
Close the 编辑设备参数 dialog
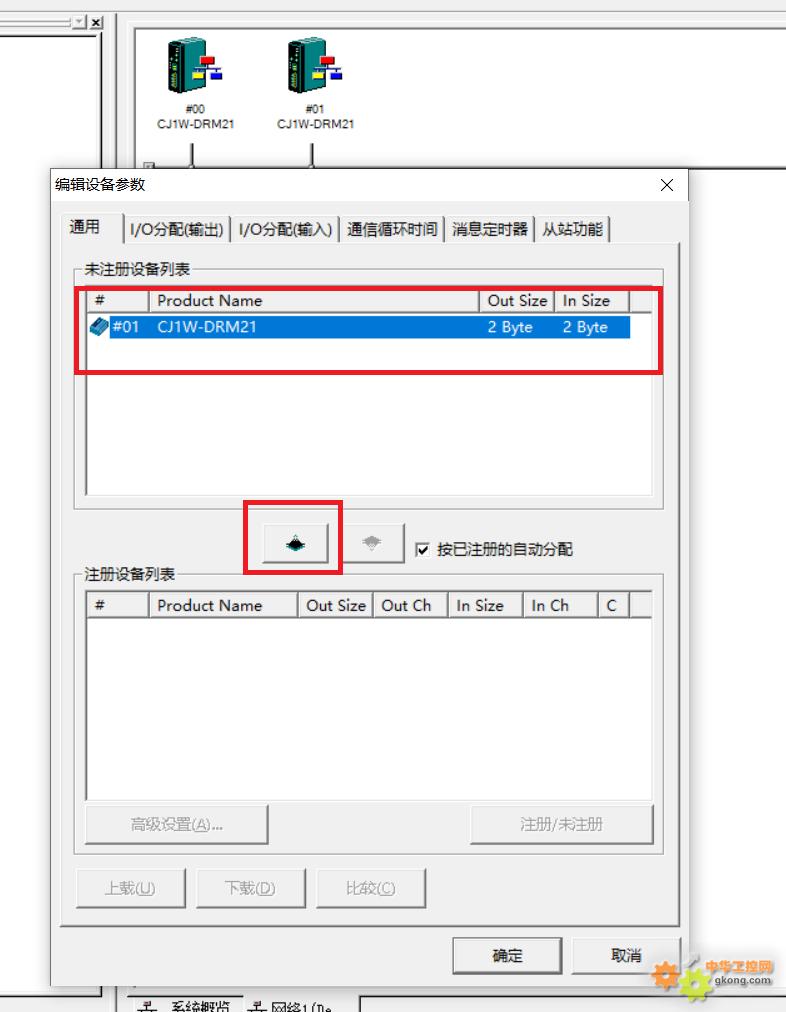[x=667, y=185]
